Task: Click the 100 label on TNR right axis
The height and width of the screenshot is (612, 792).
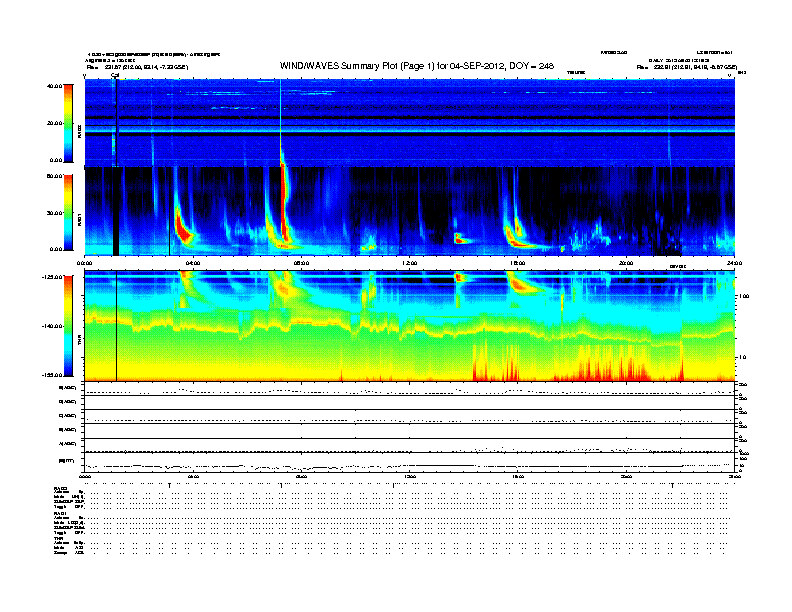Action: pyautogui.click(x=744, y=296)
